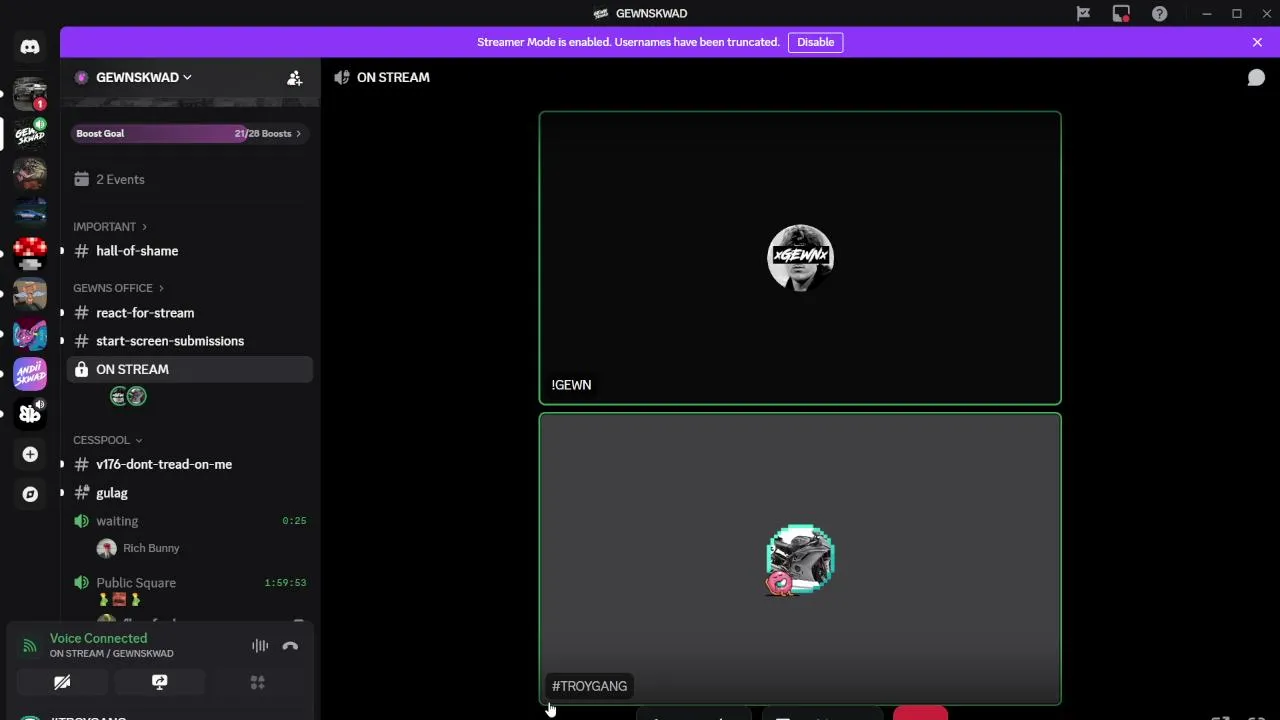The height and width of the screenshot is (720, 1280).
Task: Open the red pixel mushroom server
Action: click(30, 254)
